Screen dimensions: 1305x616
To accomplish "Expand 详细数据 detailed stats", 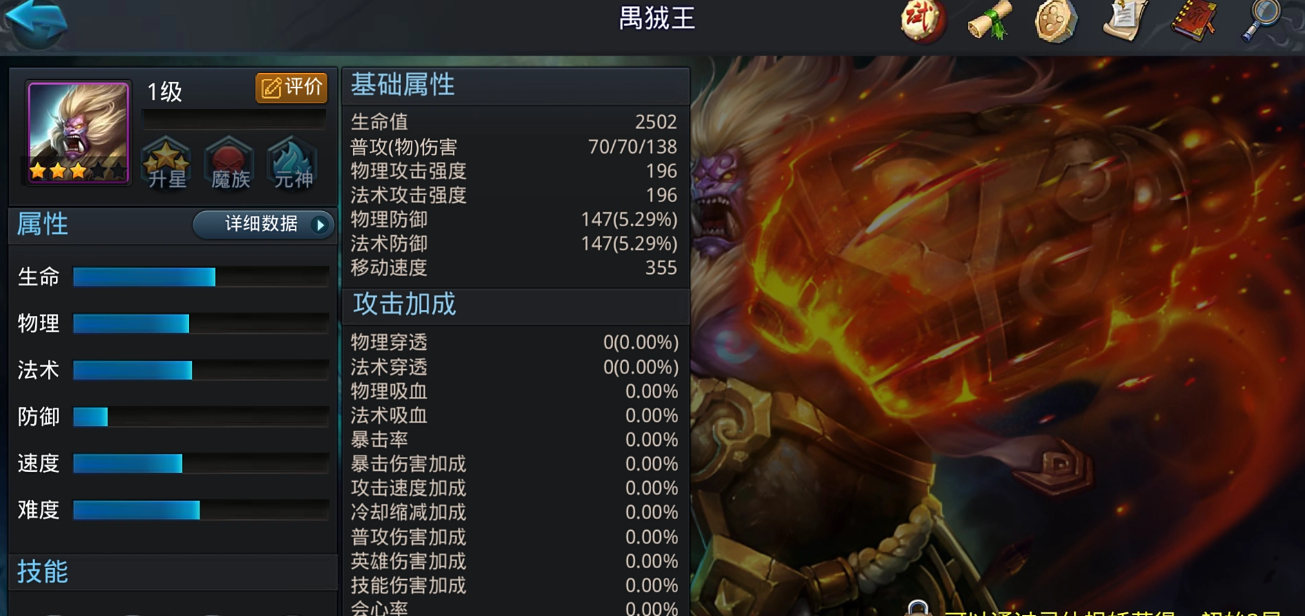I will (x=264, y=224).
